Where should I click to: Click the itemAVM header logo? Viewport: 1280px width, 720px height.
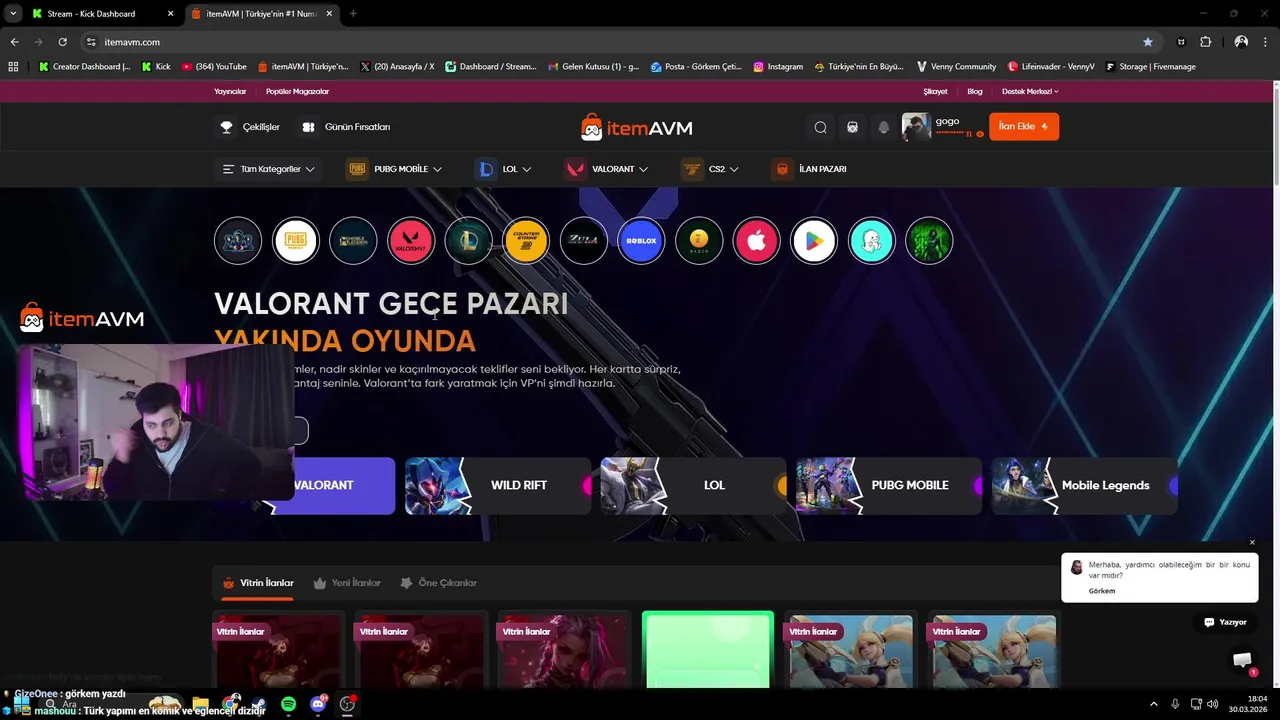click(636, 127)
